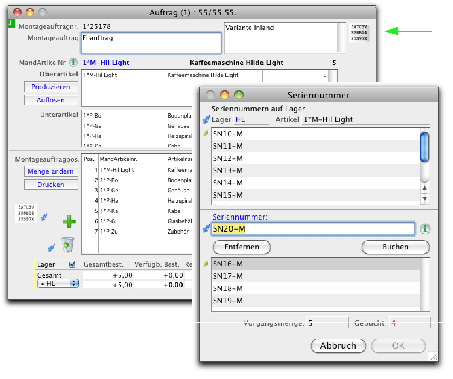This screenshot has height=379, width=453.
Task: Click the Artikel field in Seriennummer dialog
Action: [x=366, y=120]
